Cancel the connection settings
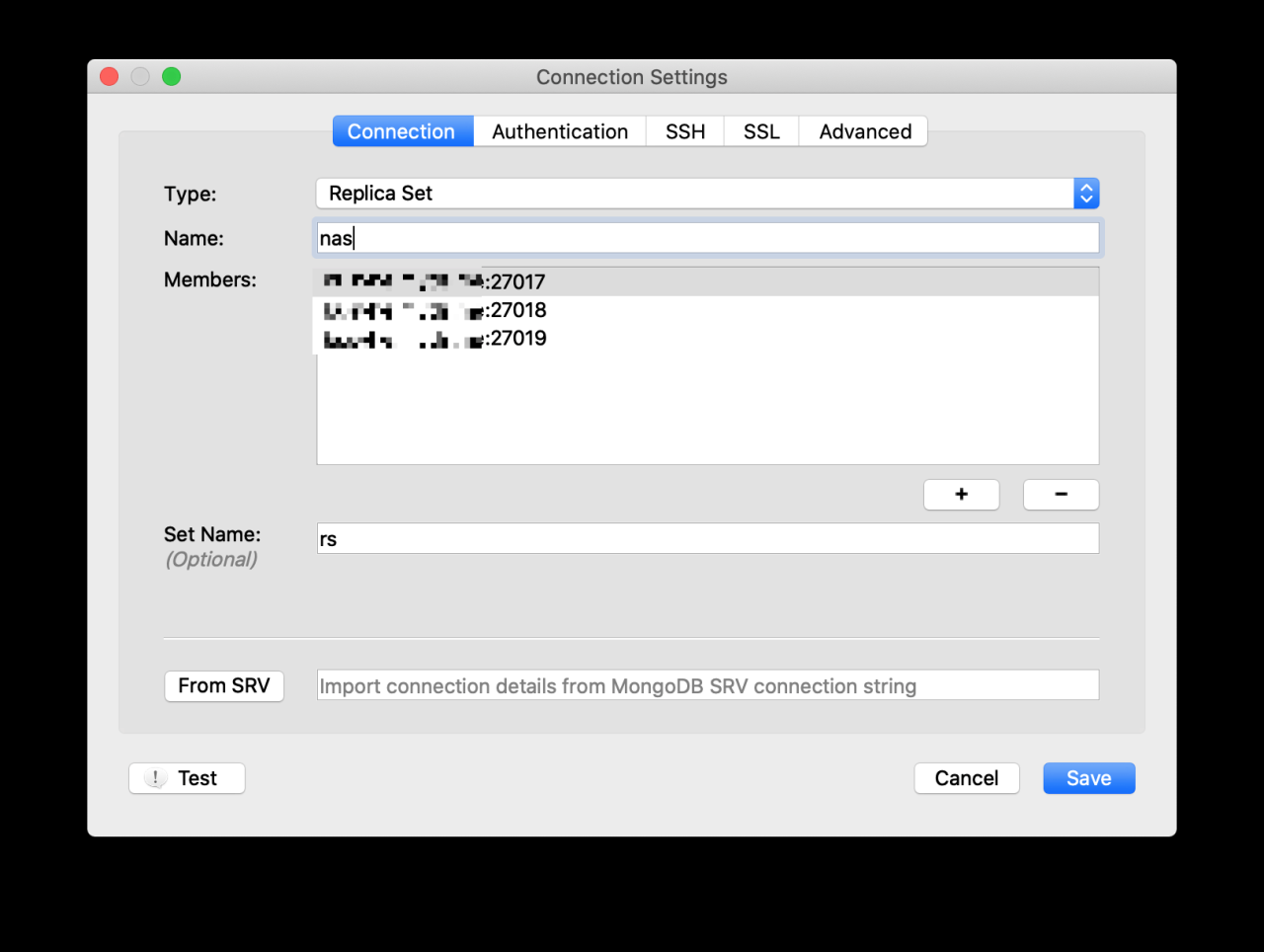 [967, 778]
